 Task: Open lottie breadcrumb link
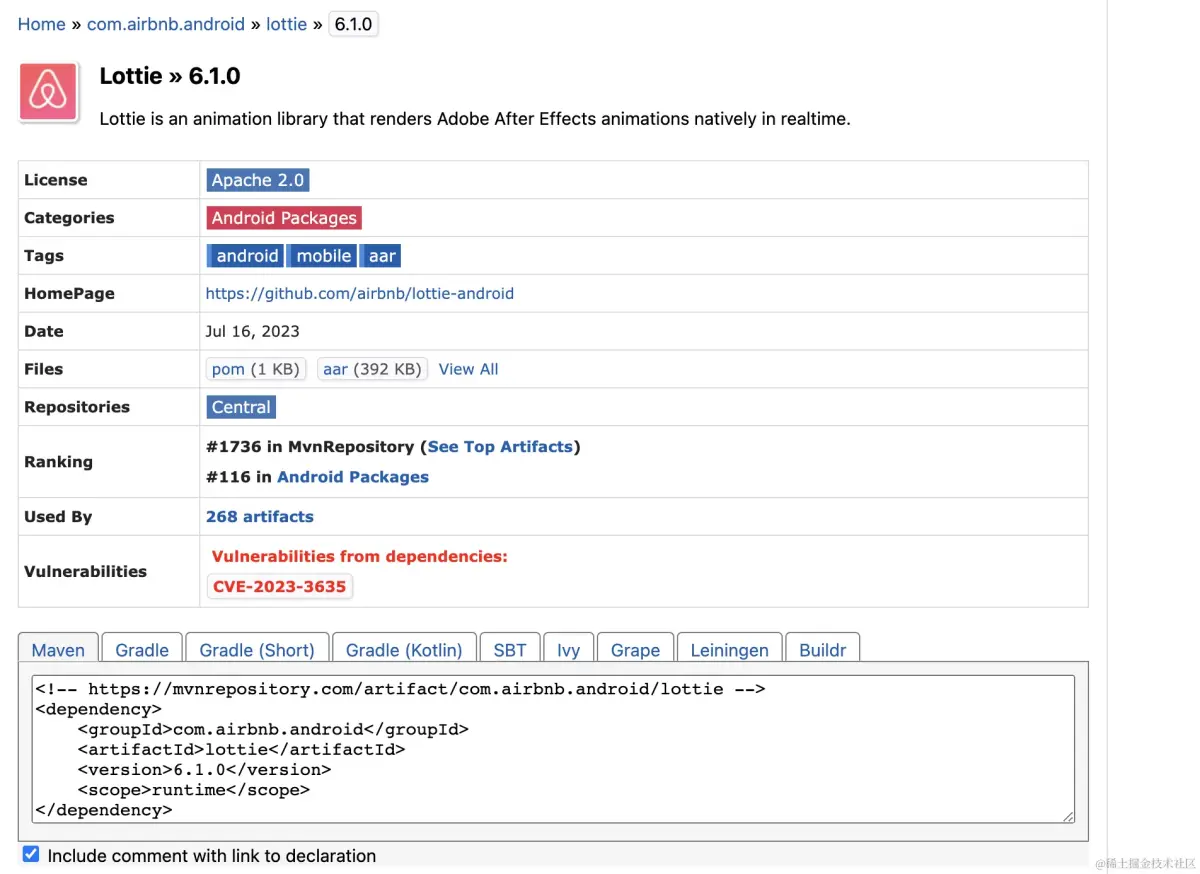[x=286, y=24]
